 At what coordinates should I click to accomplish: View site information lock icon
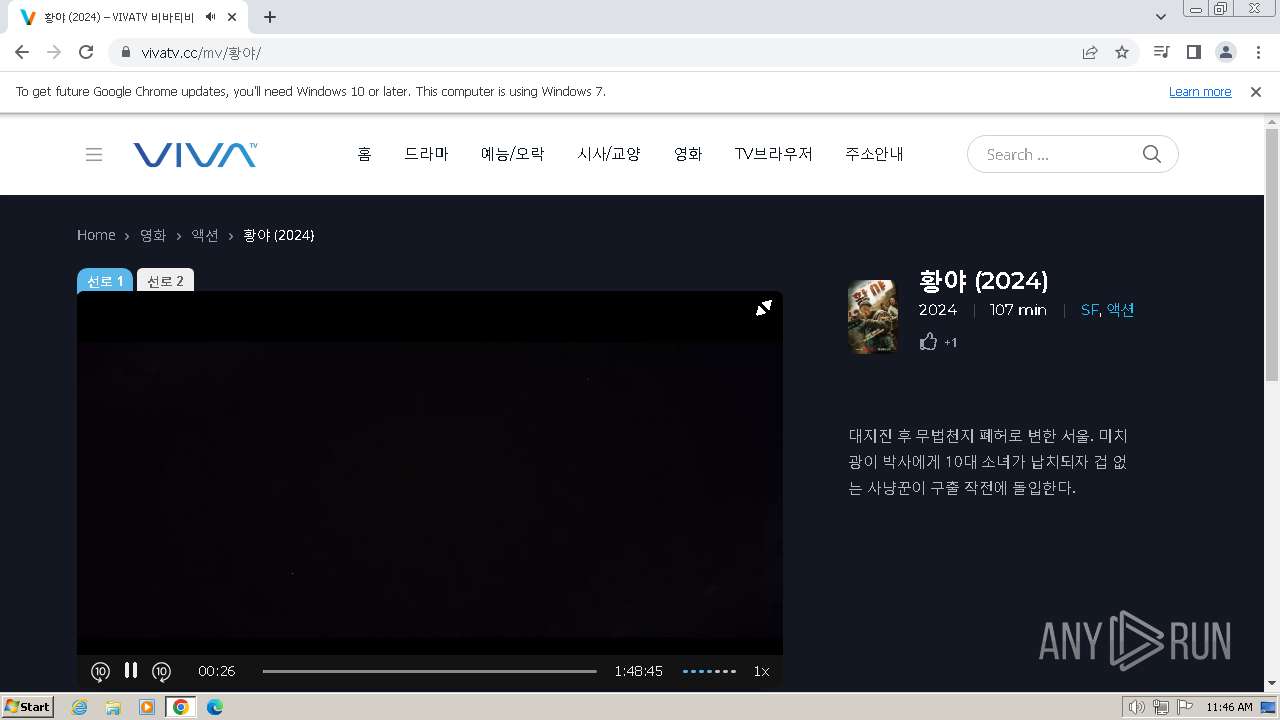[x=126, y=52]
